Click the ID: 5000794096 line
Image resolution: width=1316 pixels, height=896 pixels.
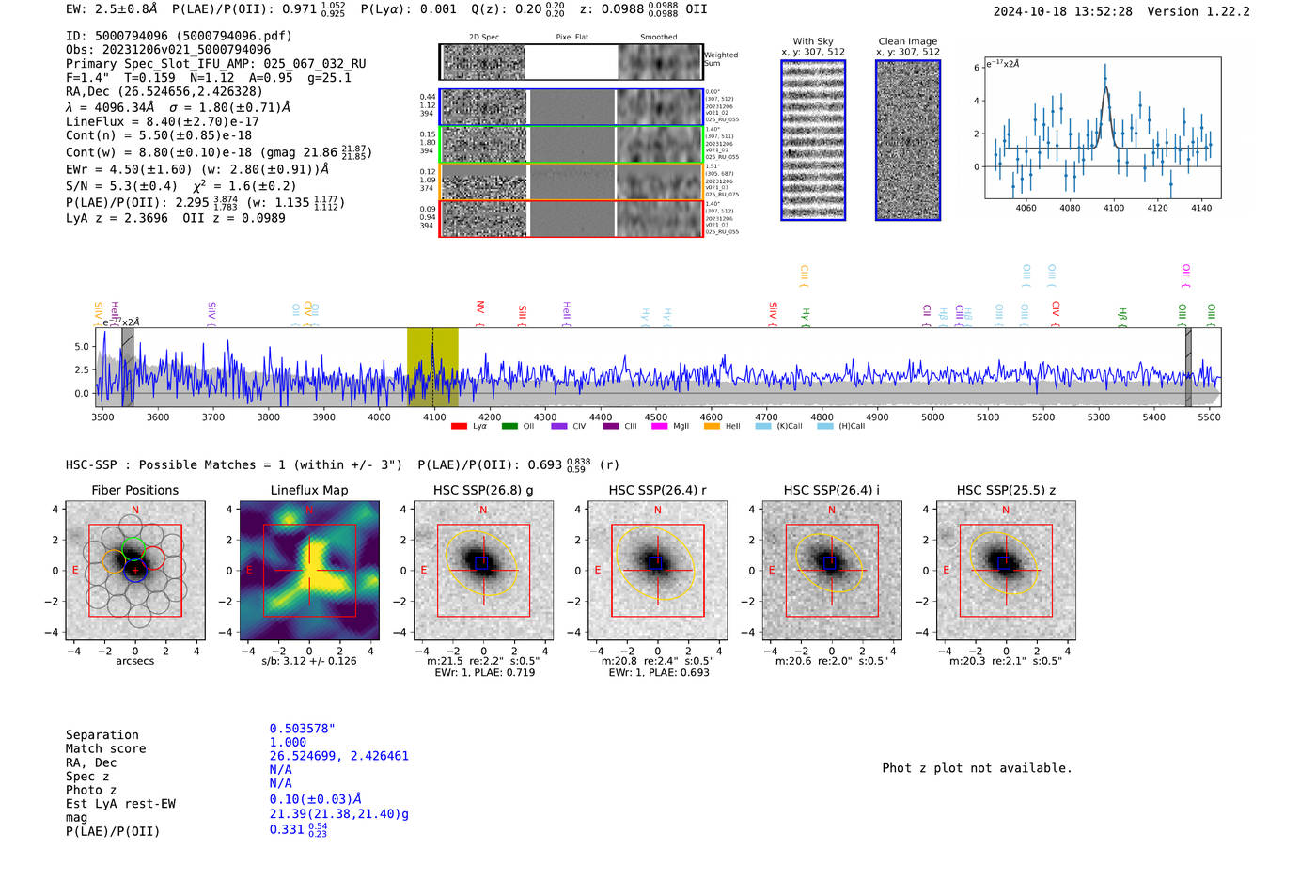[x=179, y=36]
